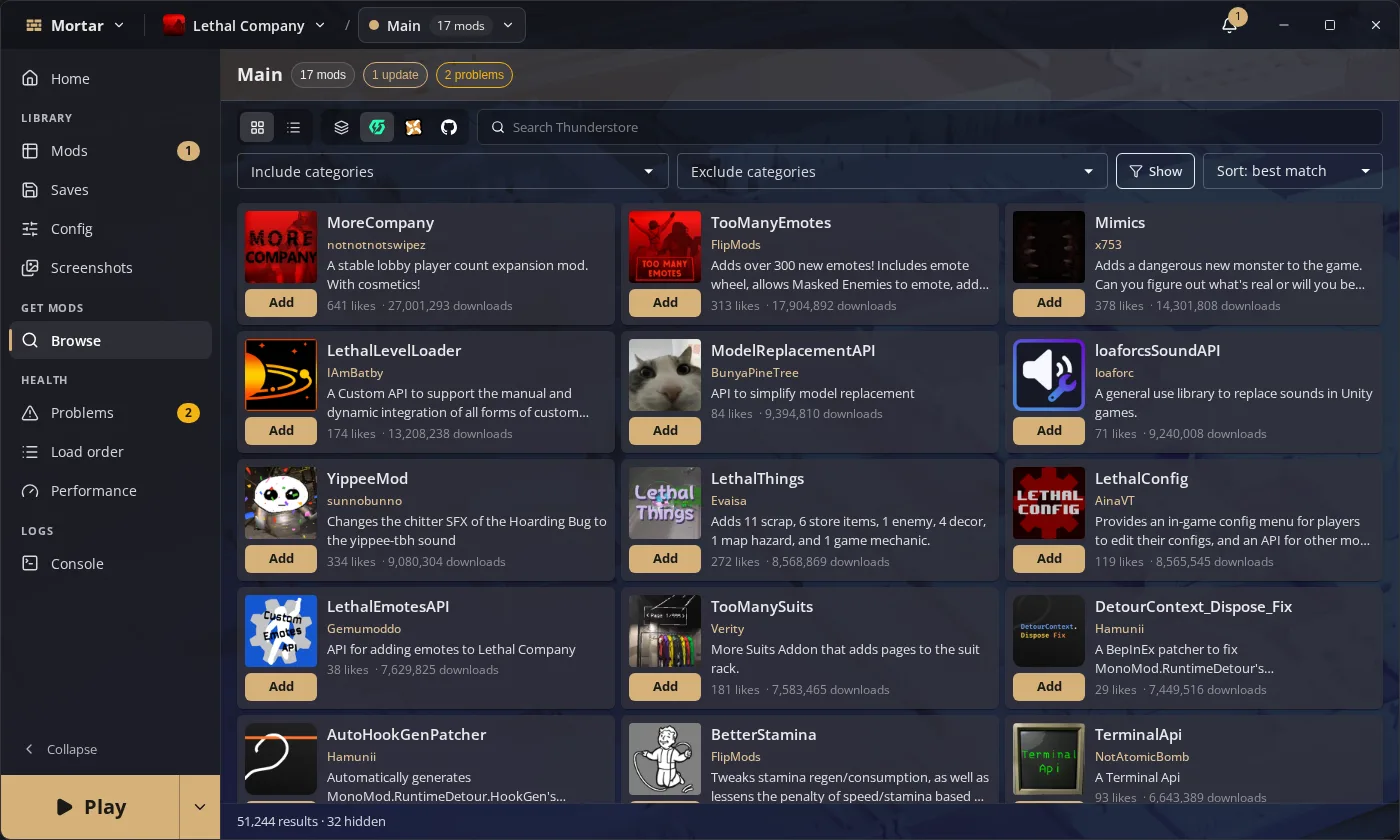This screenshot has width=1400, height=840.
Task: Add the LethalEmotesAPI mod
Action: pos(281,686)
